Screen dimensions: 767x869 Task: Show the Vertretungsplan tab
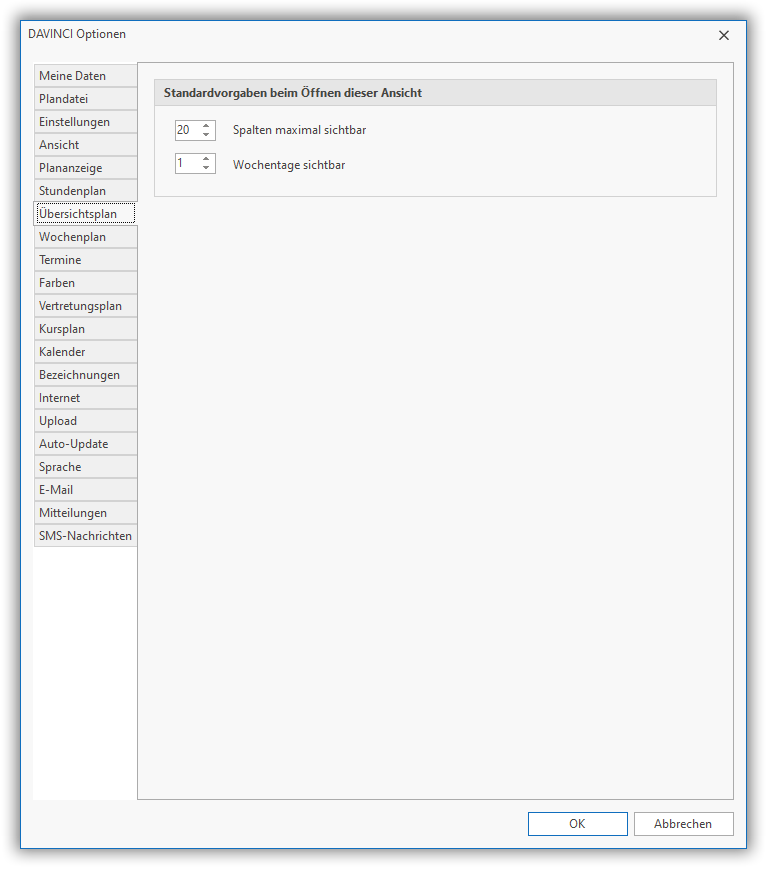(85, 306)
